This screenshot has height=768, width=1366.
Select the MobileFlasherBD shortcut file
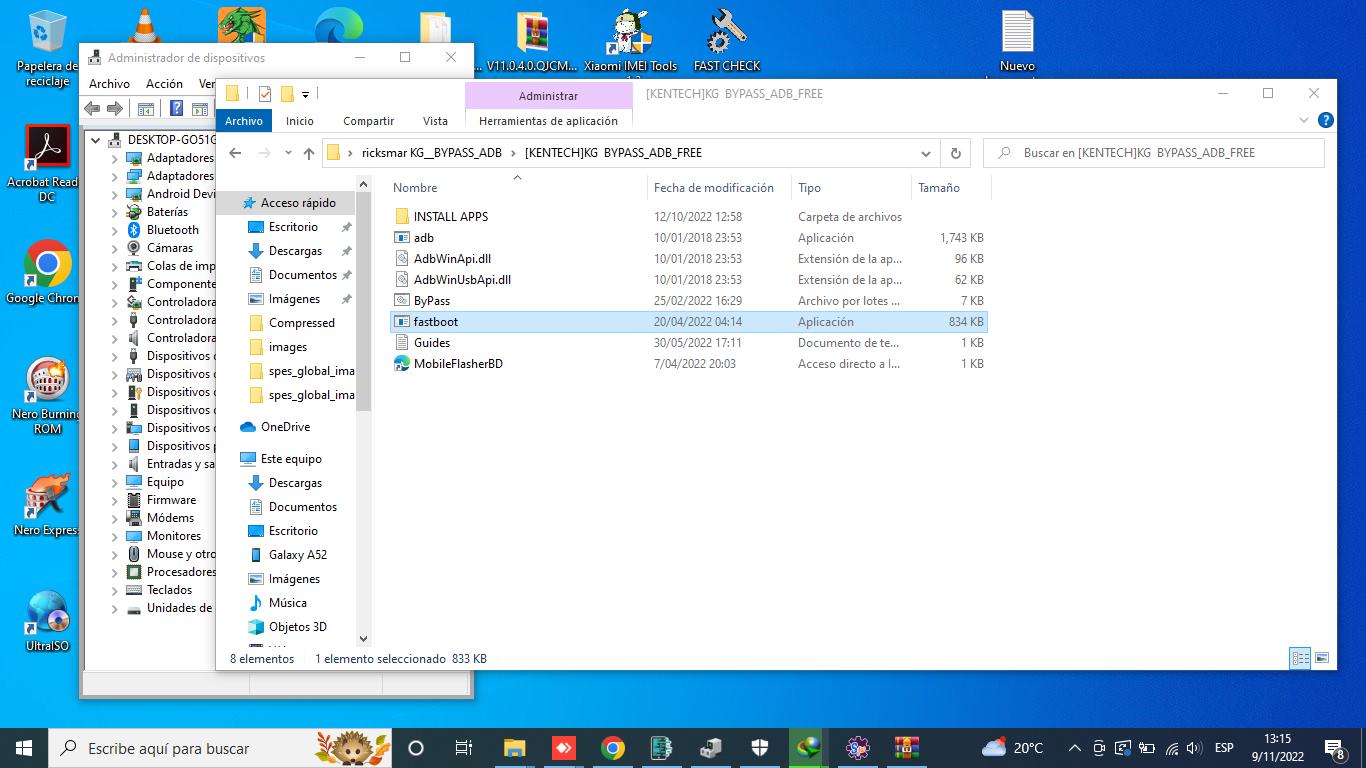click(x=457, y=364)
